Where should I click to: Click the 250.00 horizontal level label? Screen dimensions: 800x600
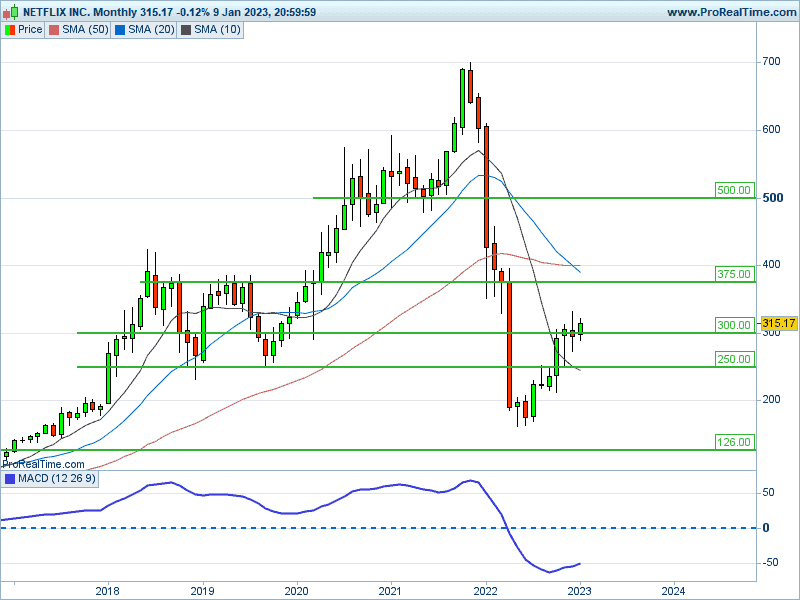coord(733,359)
